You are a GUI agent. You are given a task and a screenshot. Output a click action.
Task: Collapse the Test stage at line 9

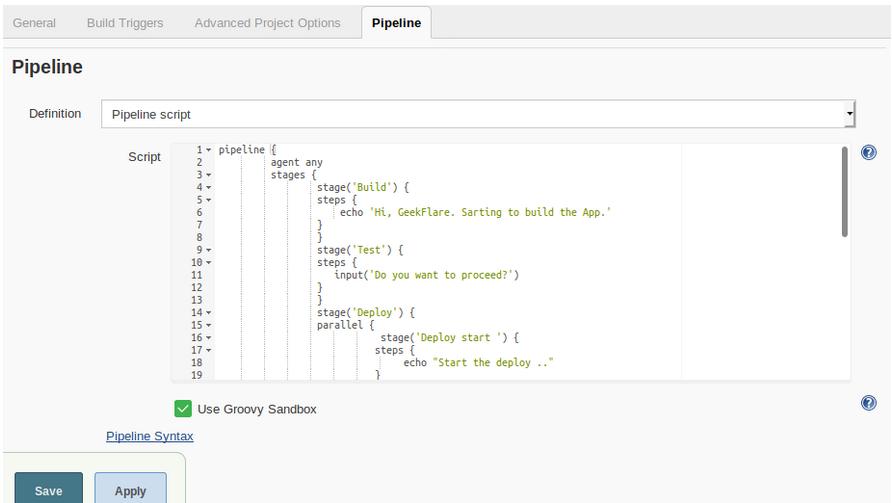[208, 250]
